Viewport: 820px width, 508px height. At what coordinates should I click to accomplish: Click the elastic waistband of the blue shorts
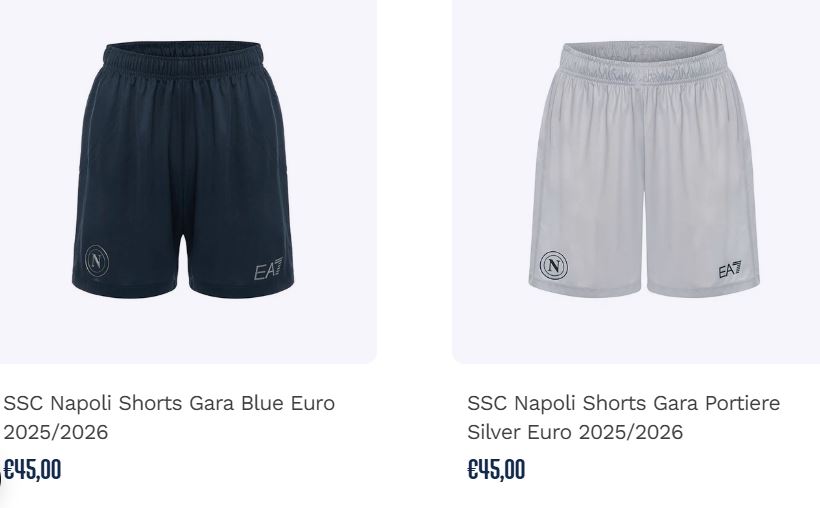tap(183, 58)
